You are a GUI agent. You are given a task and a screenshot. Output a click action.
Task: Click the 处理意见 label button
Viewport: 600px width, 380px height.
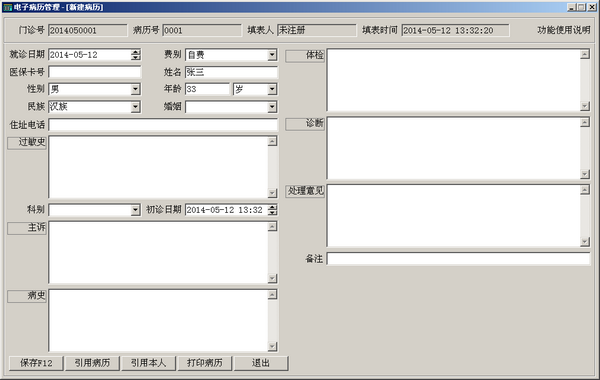pos(305,191)
